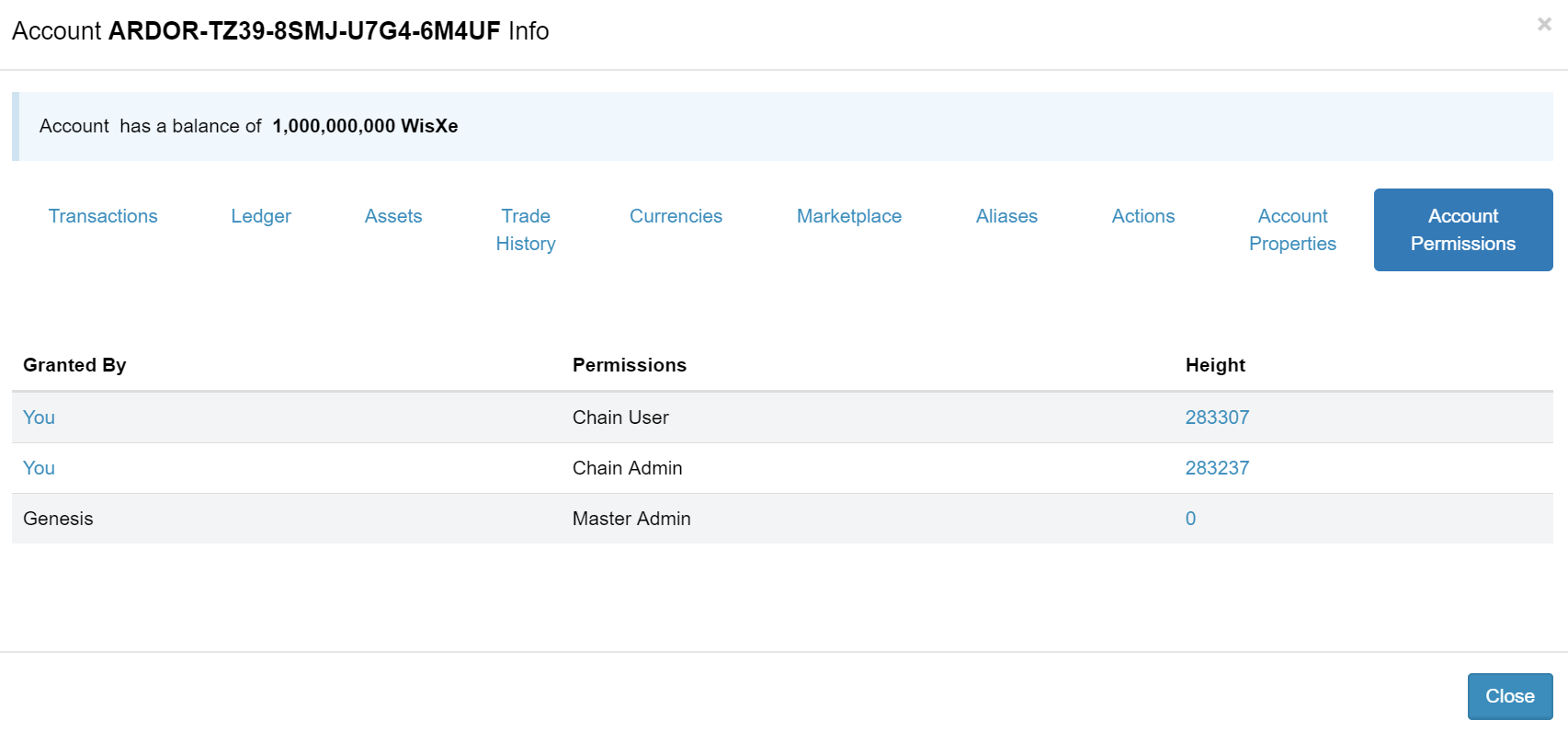Go to the Marketplace tab
The width and height of the screenshot is (1568, 732).
coord(849,216)
